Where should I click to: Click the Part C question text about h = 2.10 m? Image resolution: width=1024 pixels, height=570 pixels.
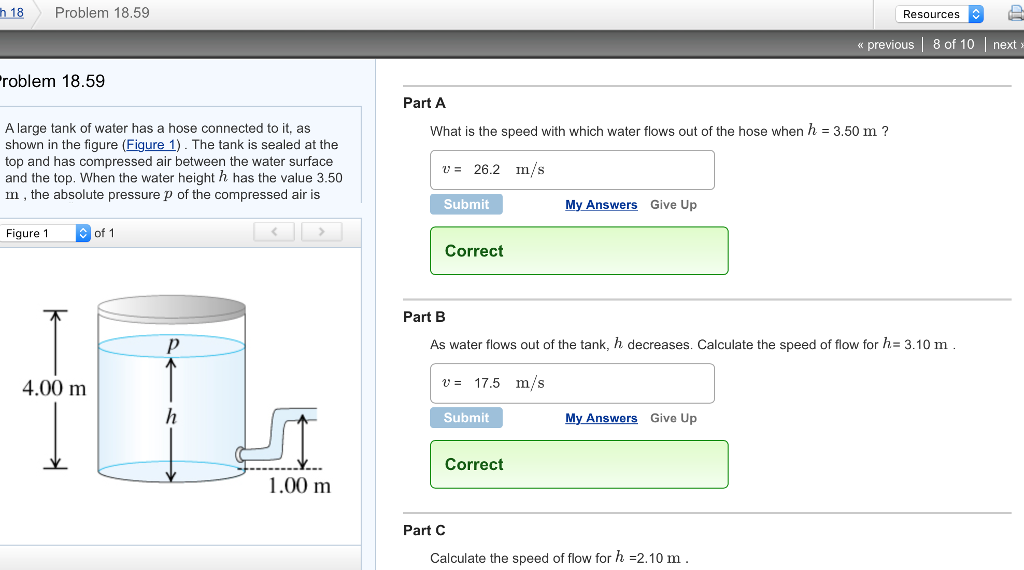click(x=559, y=558)
